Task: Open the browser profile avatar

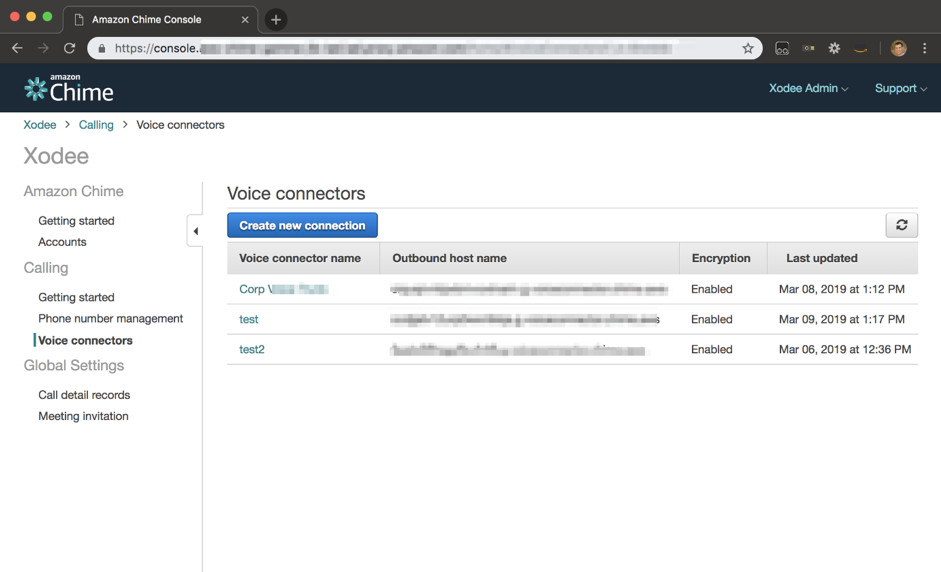Action: (898, 49)
